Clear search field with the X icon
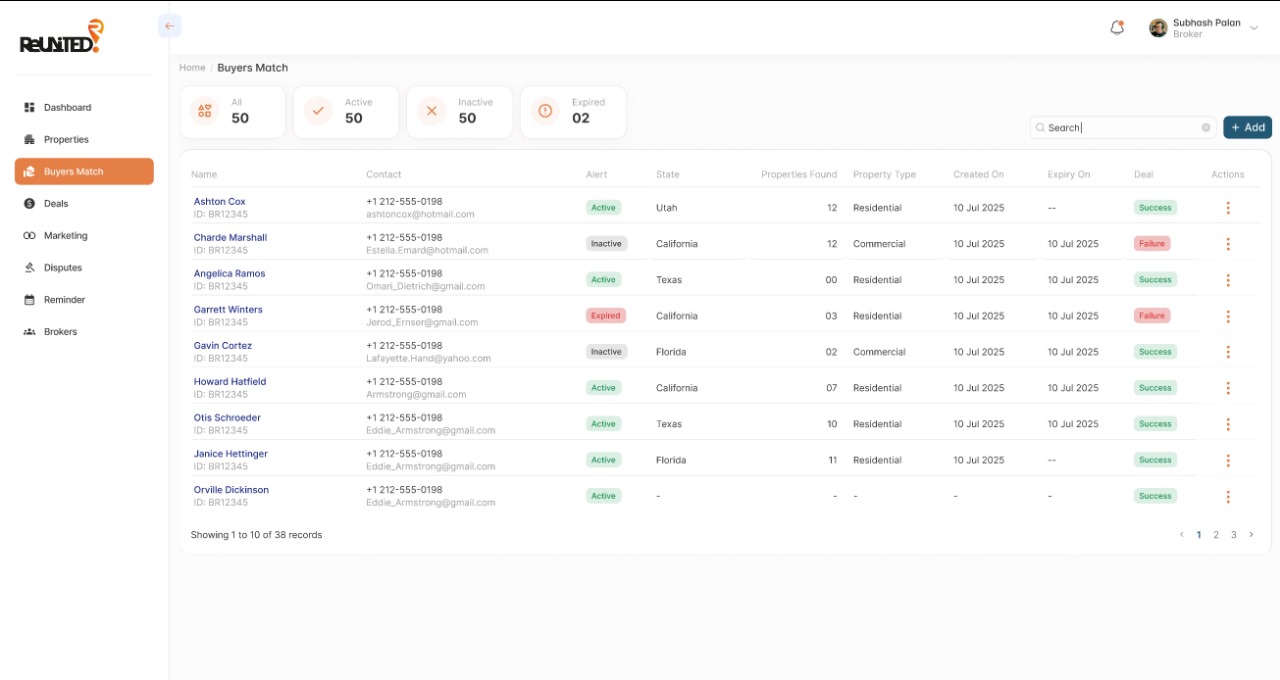This screenshot has height=680, width=1280. pyautogui.click(x=1206, y=128)
